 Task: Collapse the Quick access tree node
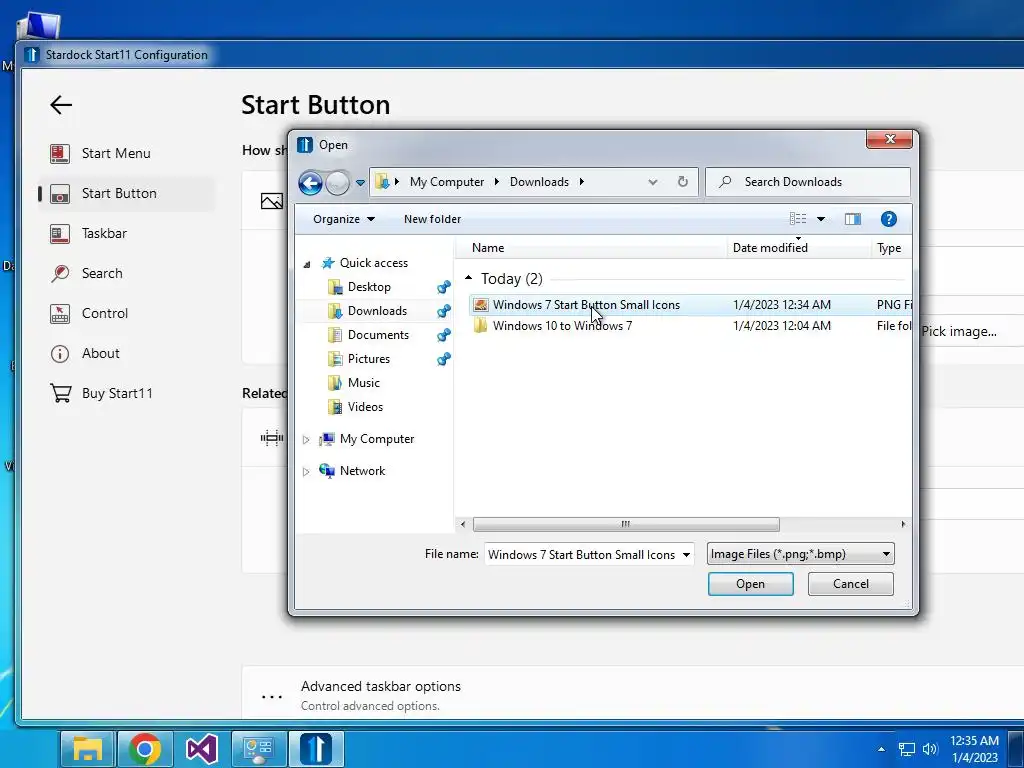click(x=307, y=264)
